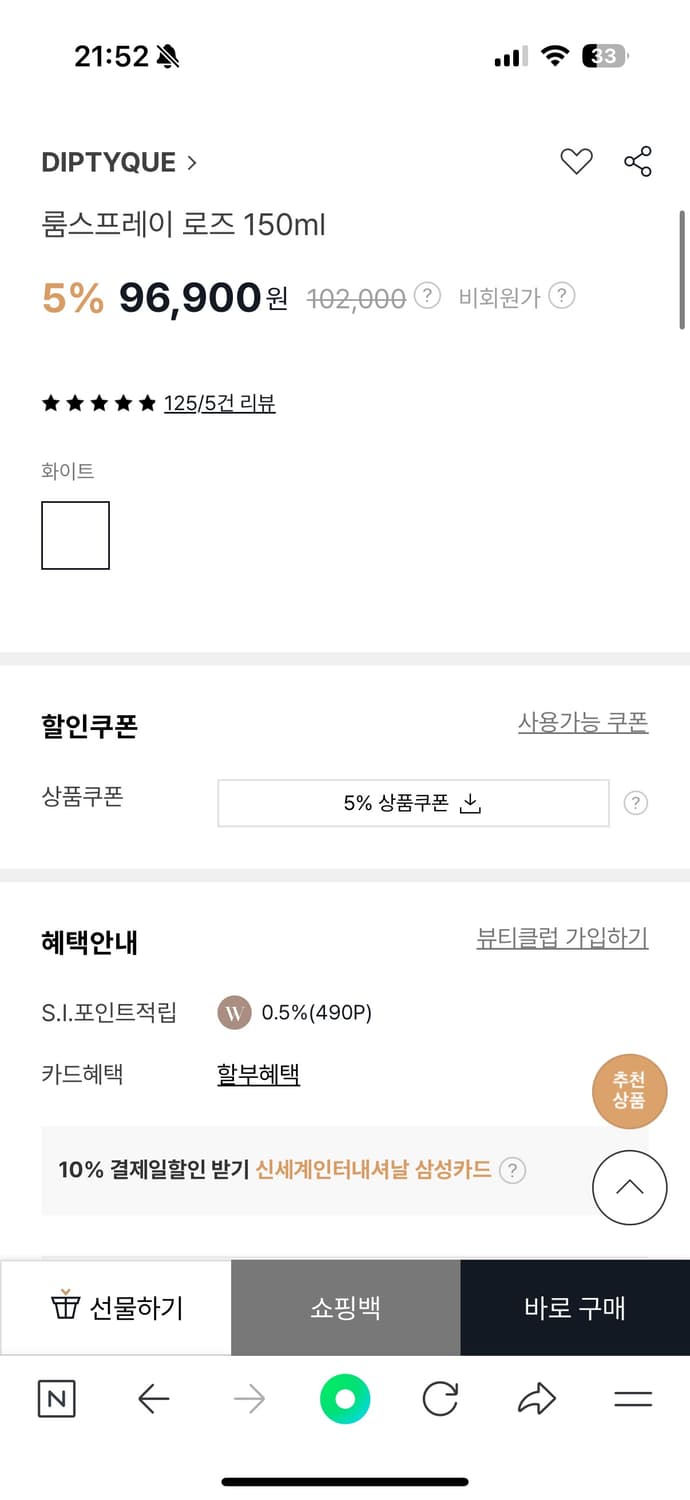
Task: Tap the help icon next to 삼성카드
Action: (512, 1170)
